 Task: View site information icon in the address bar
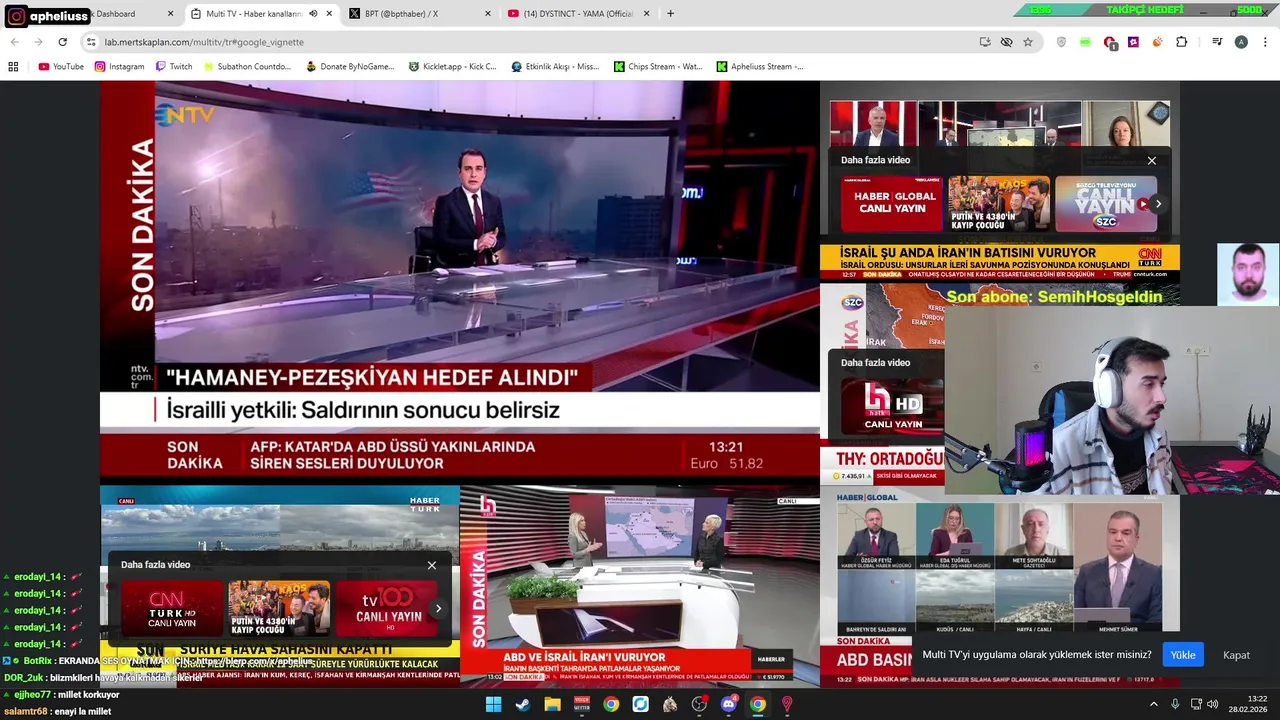point(91,42)
